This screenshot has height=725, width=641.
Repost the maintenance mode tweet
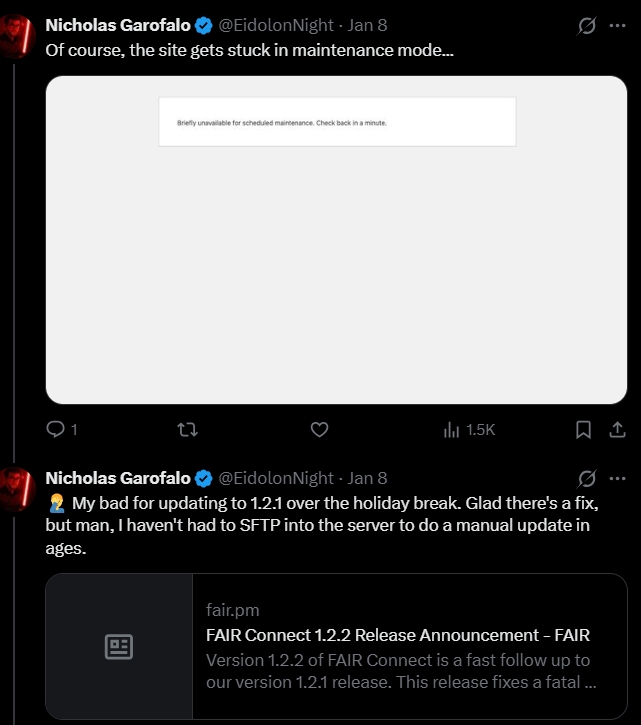(x=187, y=429)
